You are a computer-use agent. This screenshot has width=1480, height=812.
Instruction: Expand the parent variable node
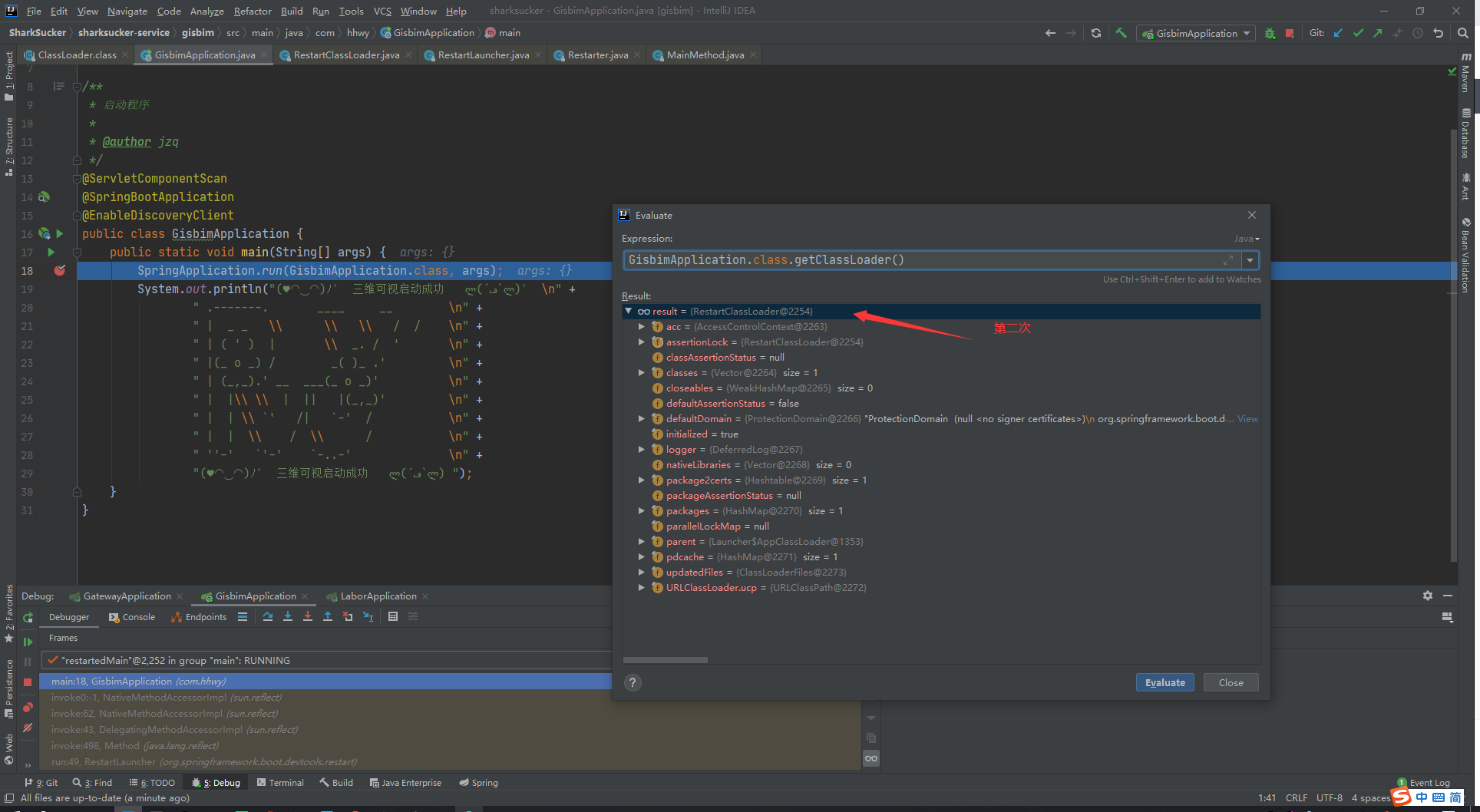(x=643, y=541)
